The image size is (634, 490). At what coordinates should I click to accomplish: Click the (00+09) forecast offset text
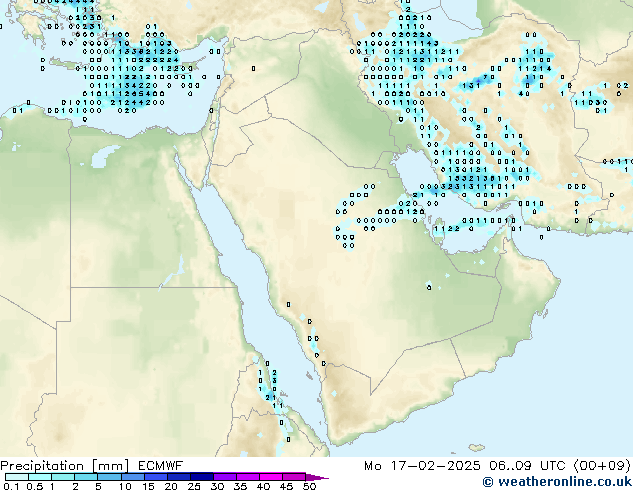click(x=602, y=466)
